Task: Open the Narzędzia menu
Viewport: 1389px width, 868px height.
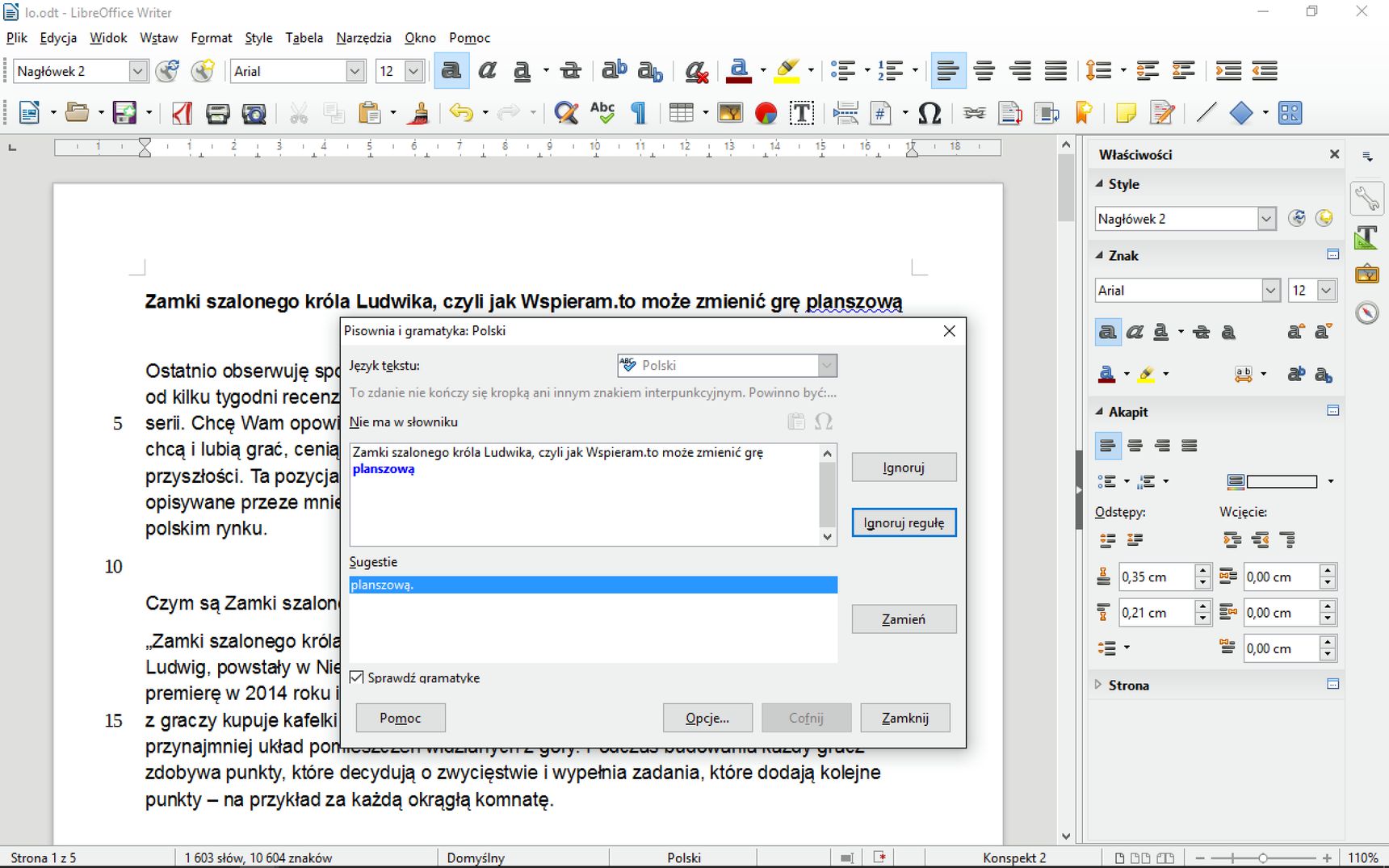Action: (363, 38)
